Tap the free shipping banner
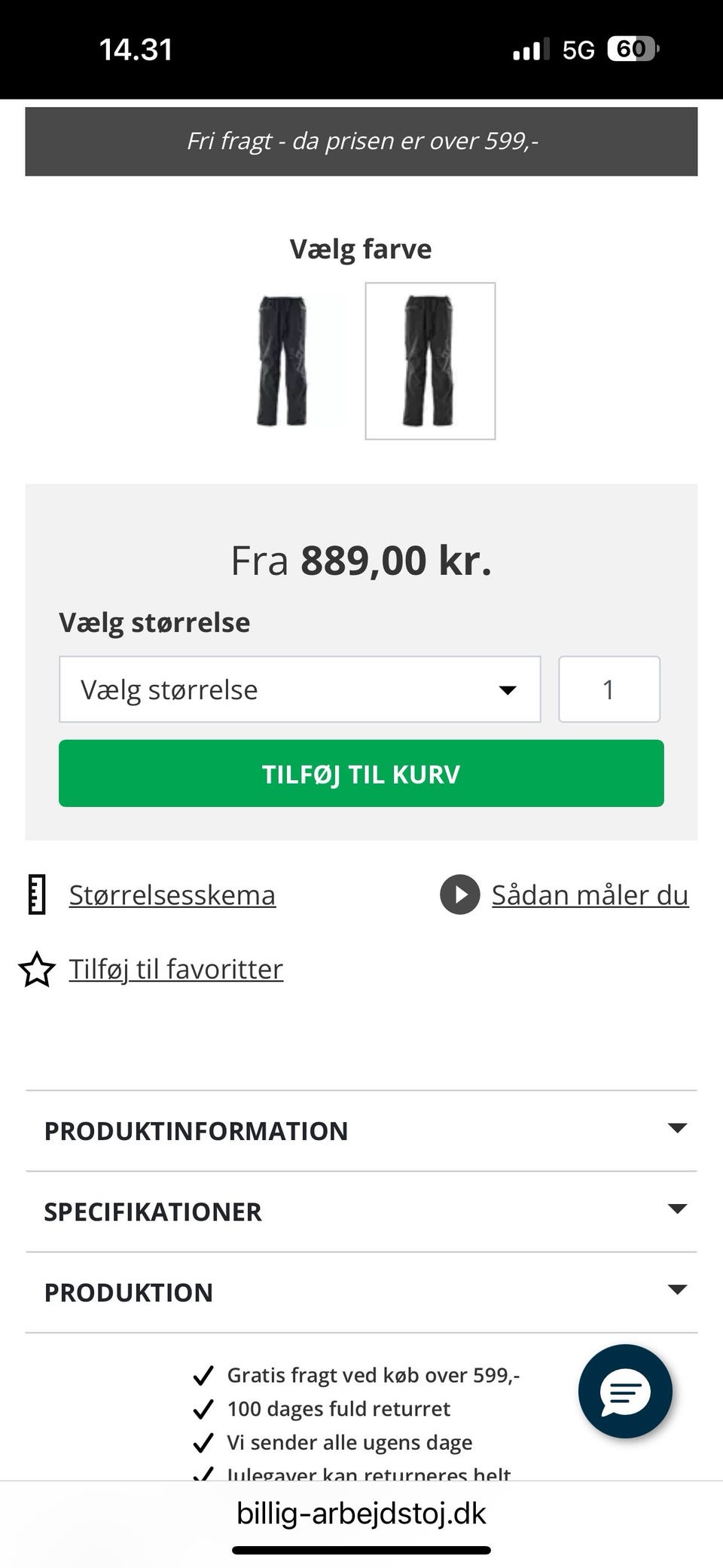This screenshot has width=723, height=1568. [x=361, y=142]
